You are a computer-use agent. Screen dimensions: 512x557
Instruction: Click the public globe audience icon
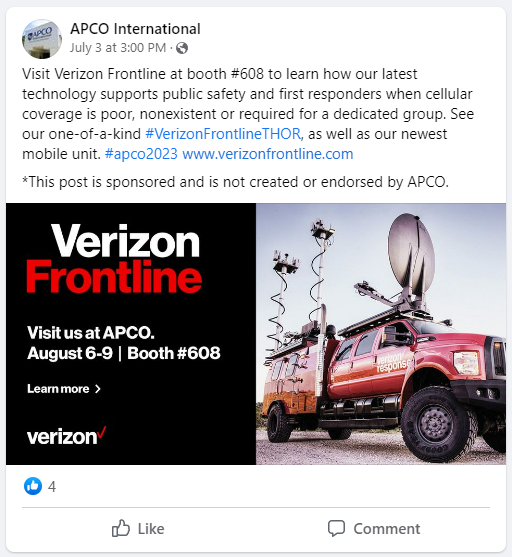click(182, 48)
